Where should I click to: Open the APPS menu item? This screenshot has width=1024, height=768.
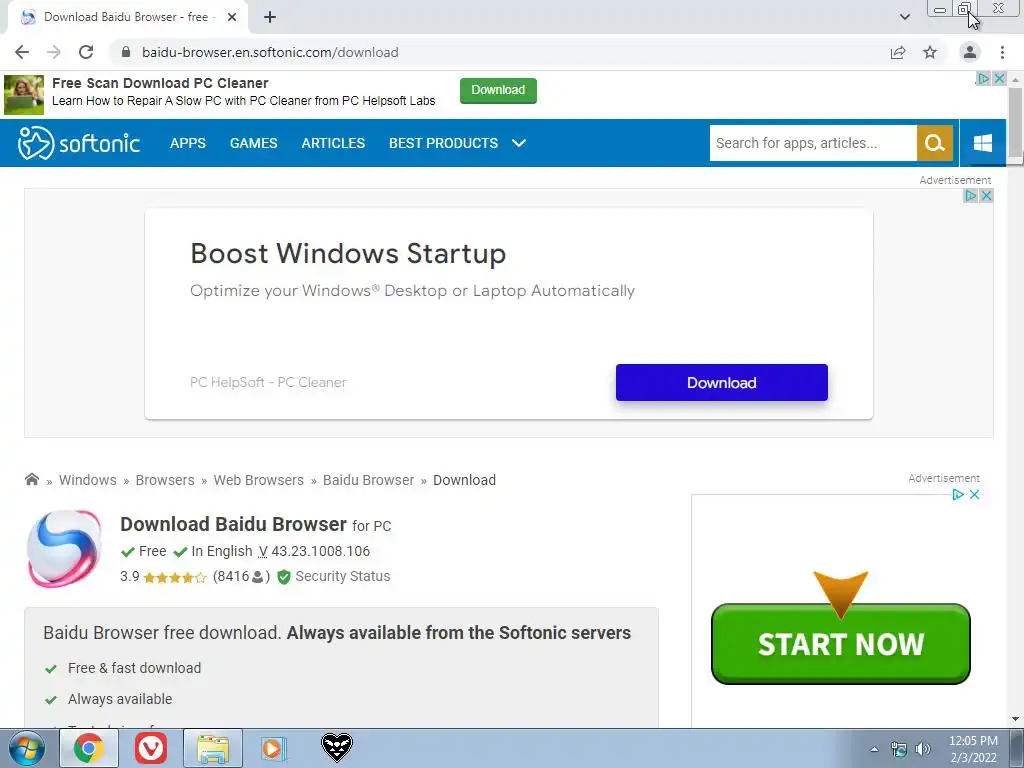[x=187, y=143]
